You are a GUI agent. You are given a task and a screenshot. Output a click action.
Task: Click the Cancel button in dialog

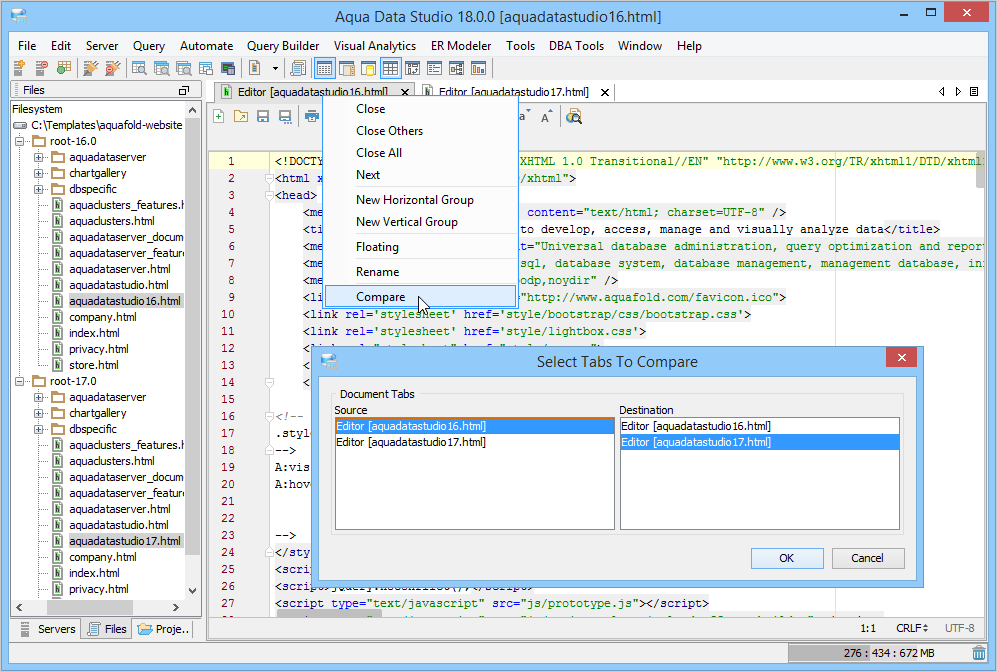pyautogui.click(x=867, y=558)
